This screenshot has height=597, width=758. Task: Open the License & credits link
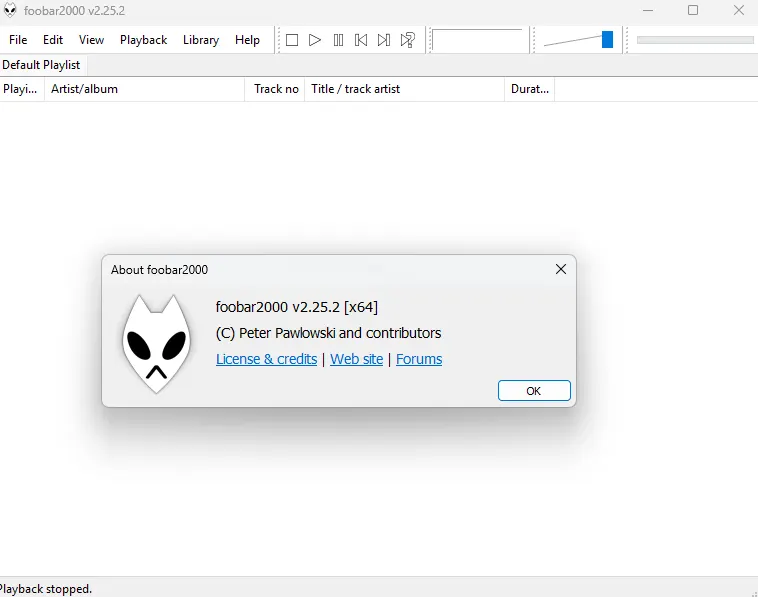coord(266,359)
